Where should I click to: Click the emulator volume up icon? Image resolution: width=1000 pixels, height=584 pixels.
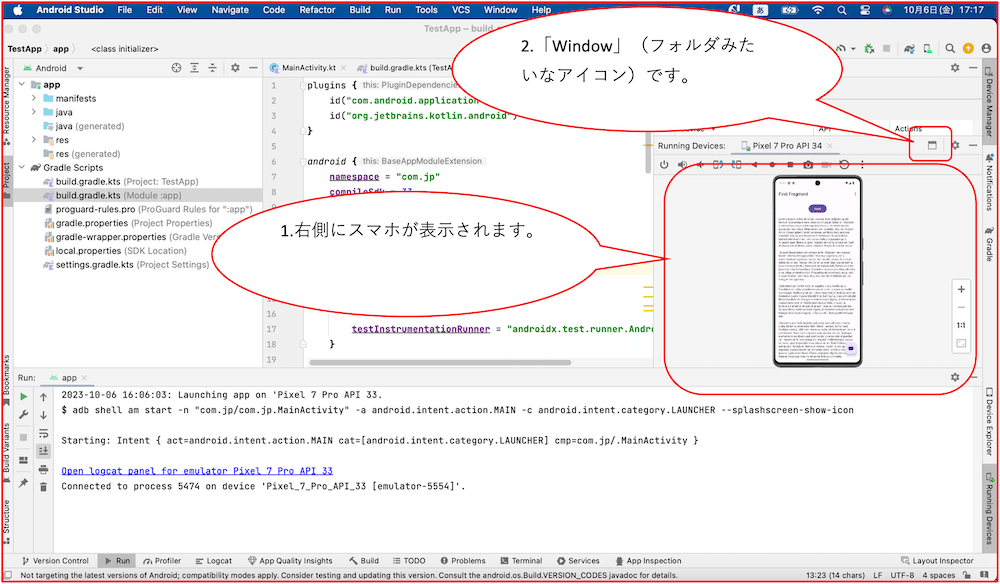click(x=682, y=164)
